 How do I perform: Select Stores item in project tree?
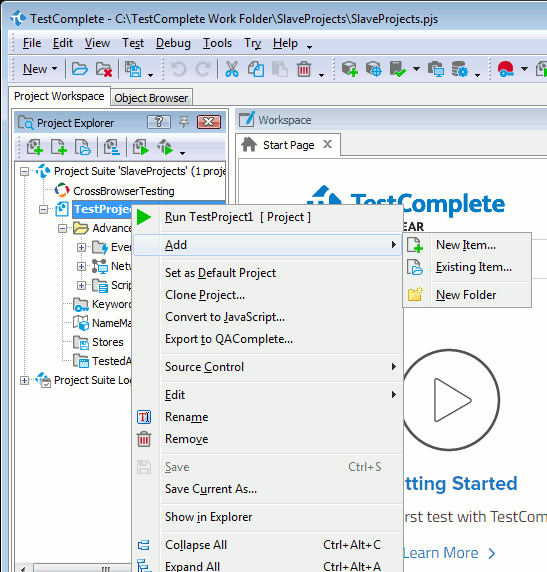coord(107,342)
